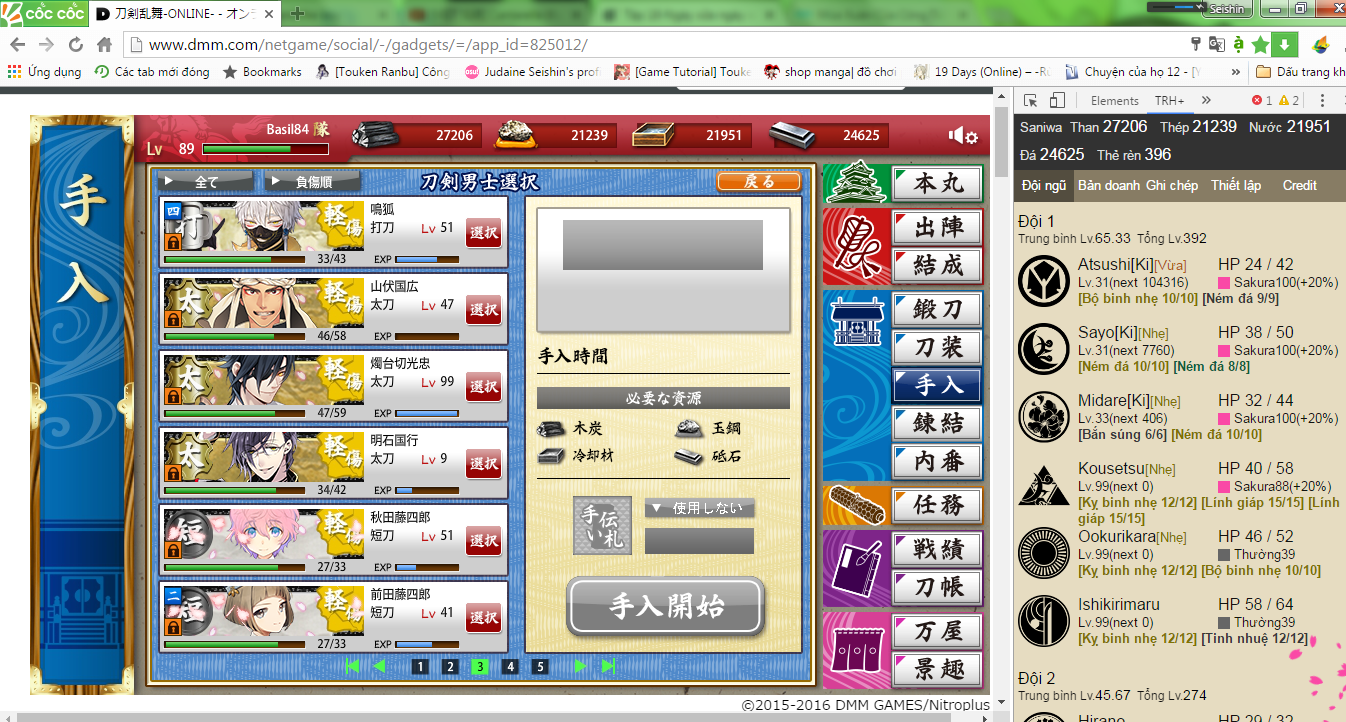
Task: Open DevTools three-dot options menu
Action: point(1323,100)
